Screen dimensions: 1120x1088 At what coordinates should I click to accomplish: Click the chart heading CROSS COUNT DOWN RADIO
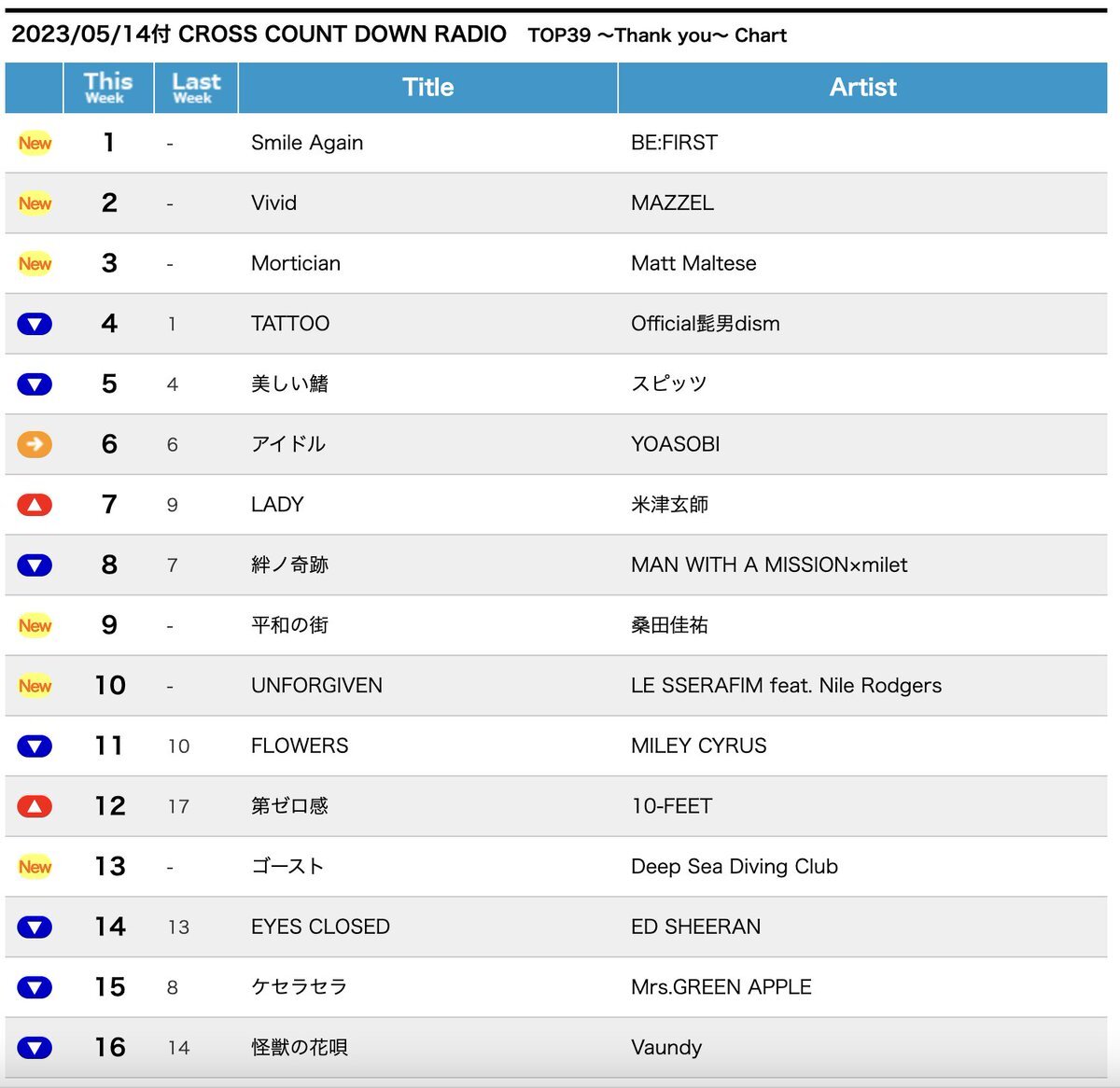tap(343, 35)
